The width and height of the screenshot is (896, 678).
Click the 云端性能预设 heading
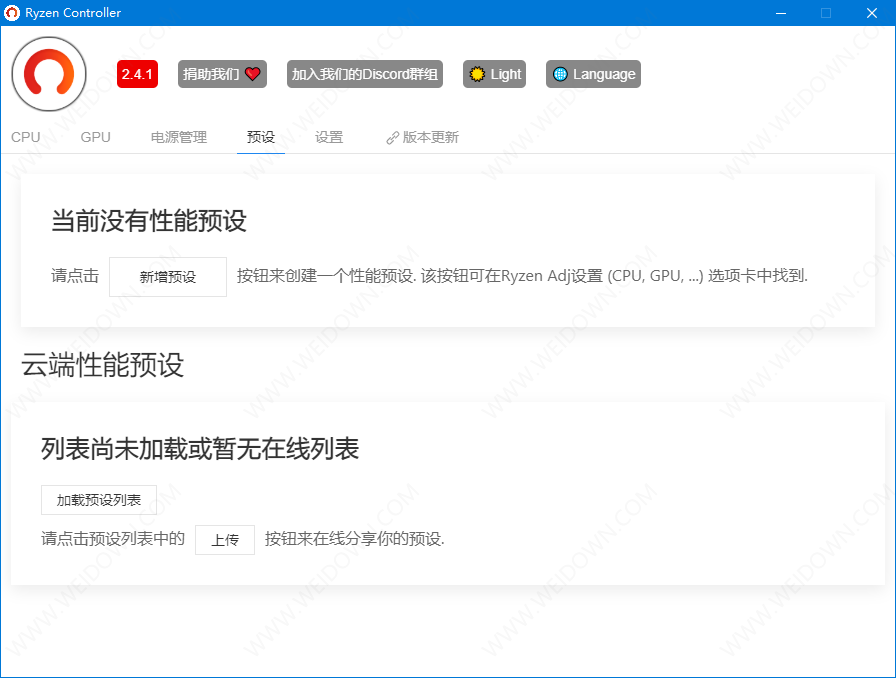(x=103, y=365)
